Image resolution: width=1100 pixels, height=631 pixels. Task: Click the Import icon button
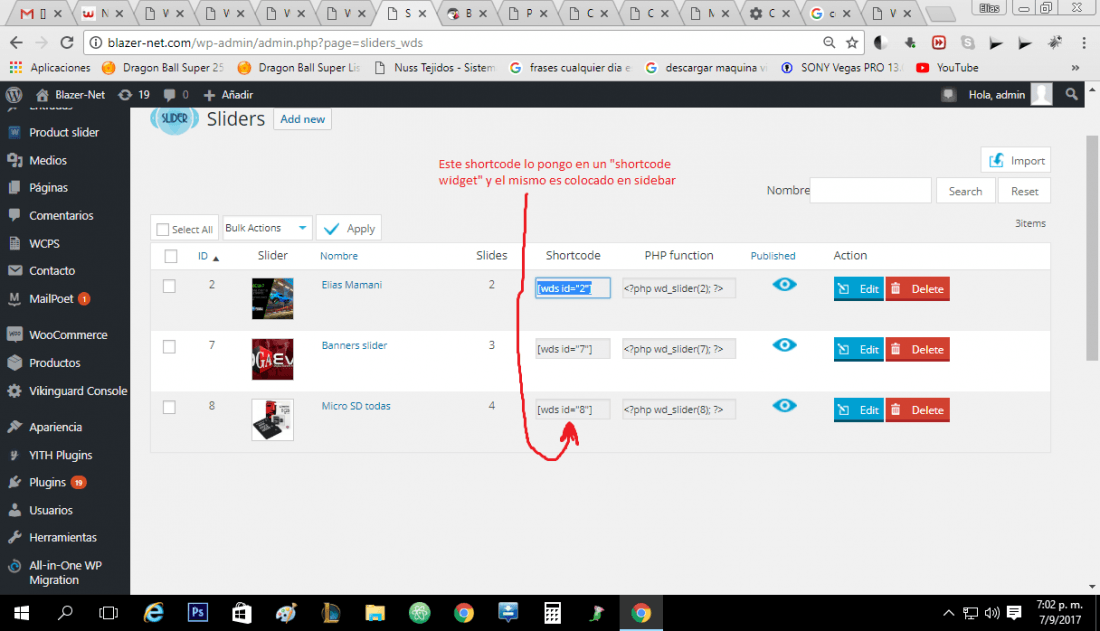[1017, 161]
